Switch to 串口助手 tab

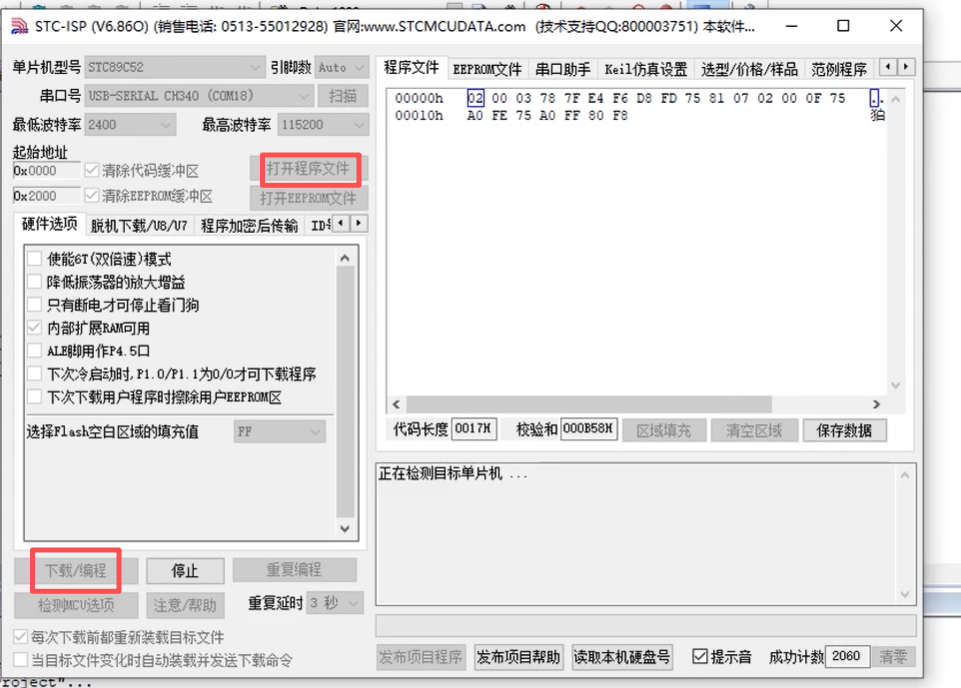(x=563, y=69)
